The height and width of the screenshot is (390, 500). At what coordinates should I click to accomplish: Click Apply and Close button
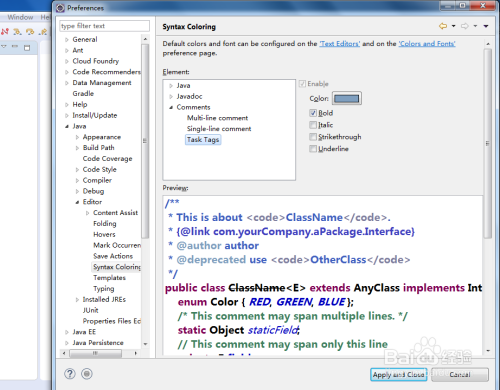[x=399, y=375]
